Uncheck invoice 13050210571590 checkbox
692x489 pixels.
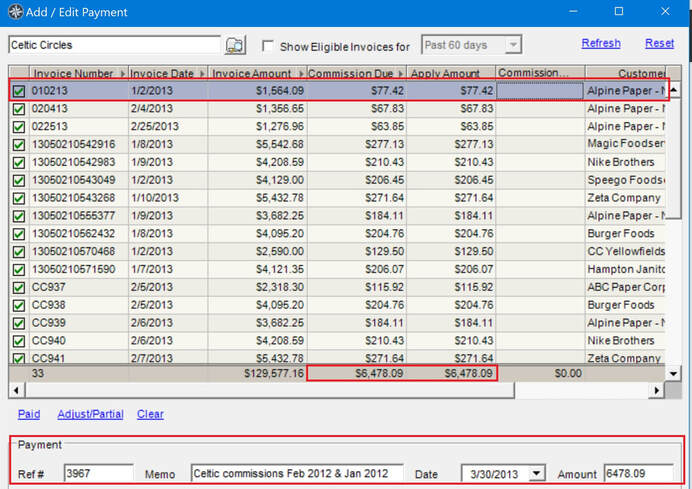(x=19, y=270)
